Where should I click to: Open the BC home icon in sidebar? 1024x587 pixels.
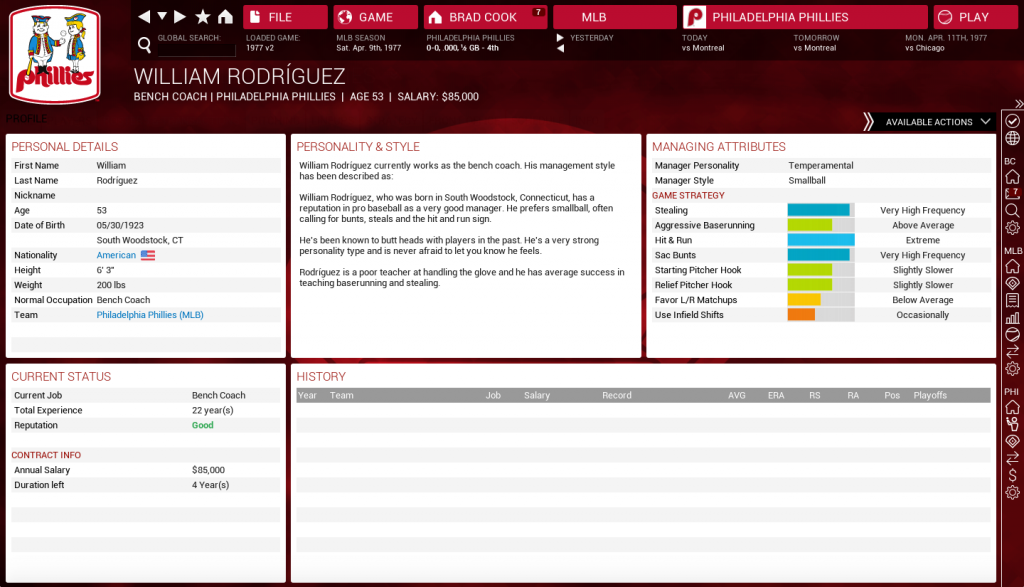(x=1012, y=176)
